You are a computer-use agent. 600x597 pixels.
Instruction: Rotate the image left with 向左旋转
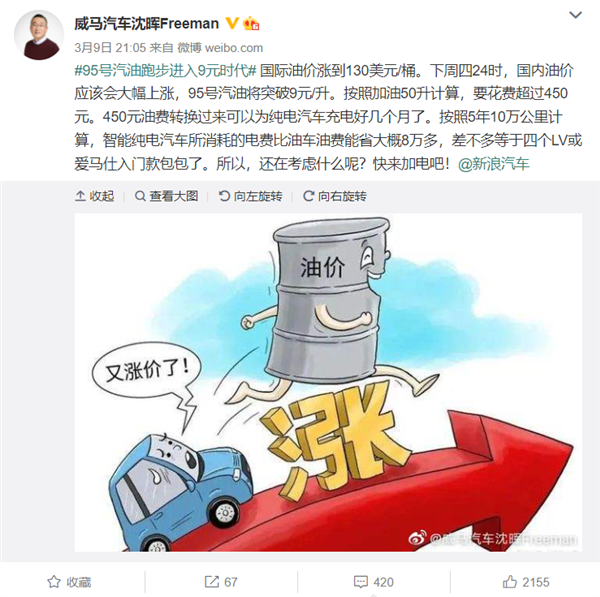point(250,196)
